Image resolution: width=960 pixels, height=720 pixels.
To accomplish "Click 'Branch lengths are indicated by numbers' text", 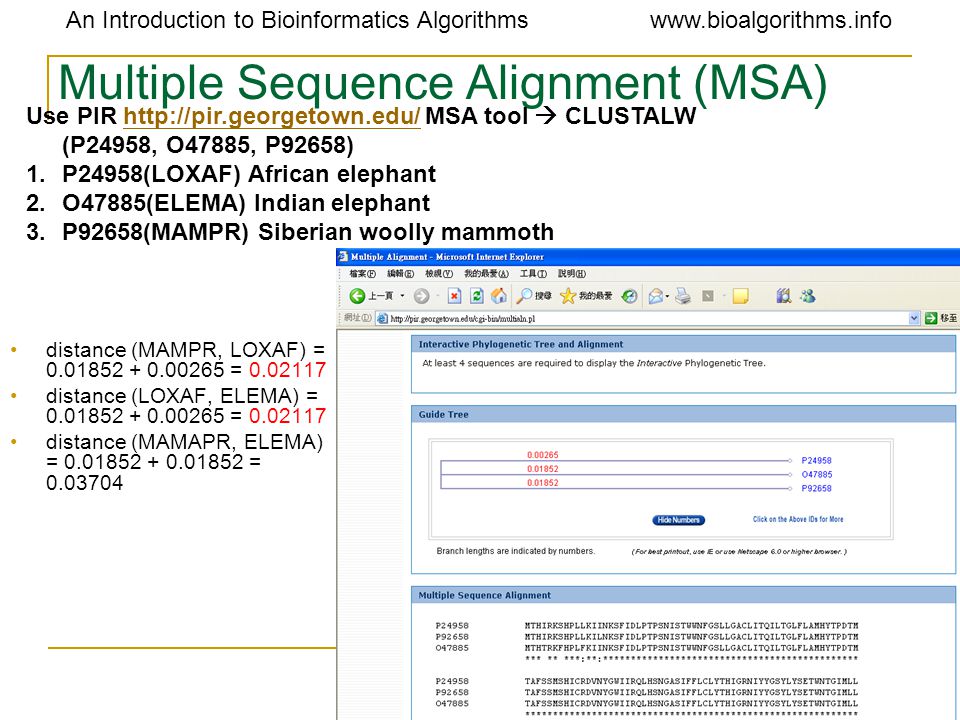I will [515, 551].
